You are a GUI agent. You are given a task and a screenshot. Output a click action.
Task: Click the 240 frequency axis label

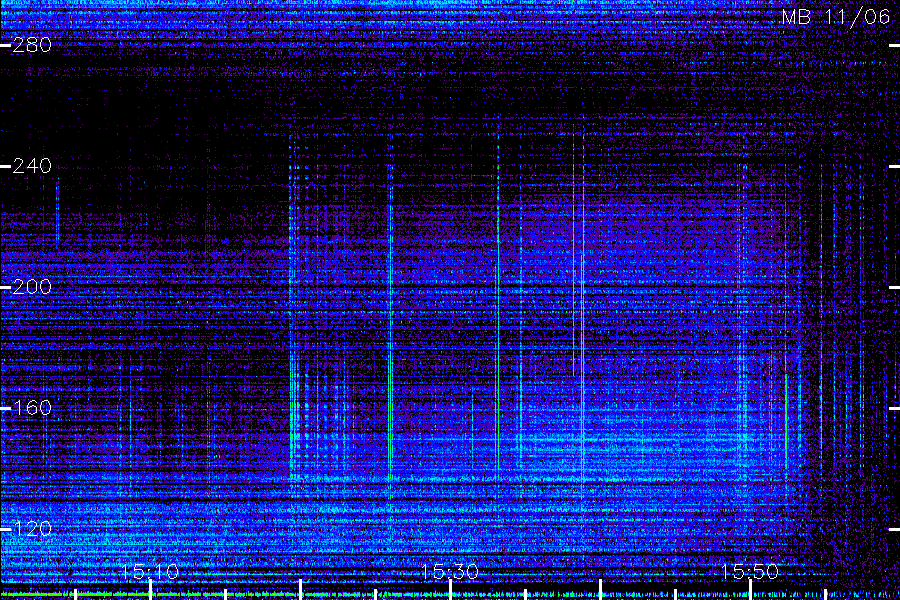pyautogui.click(x=32, y=166)
